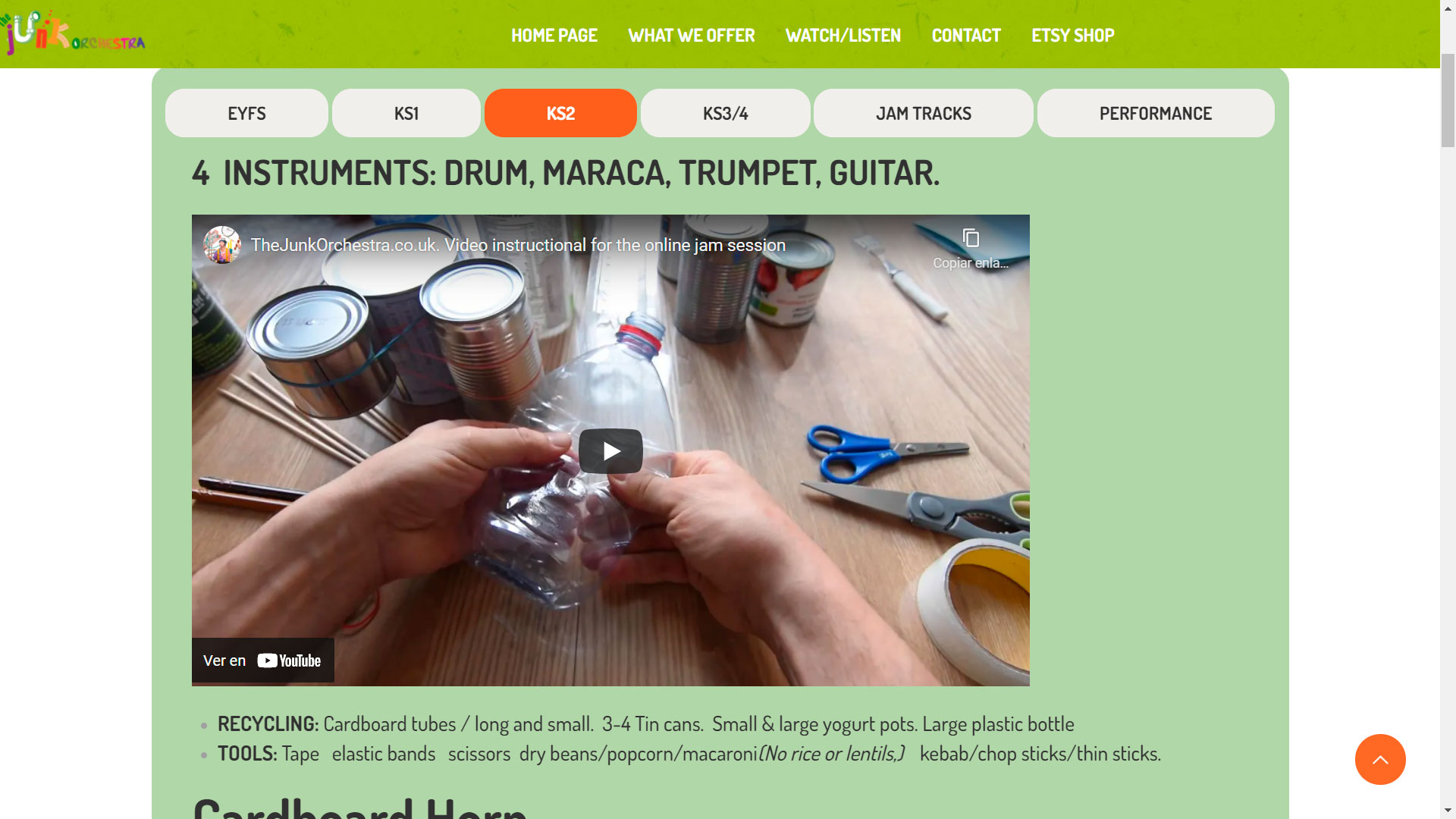Go to HOME PAGE in navigation
The height and width of the screenshot is (819, 1456).
554,36
